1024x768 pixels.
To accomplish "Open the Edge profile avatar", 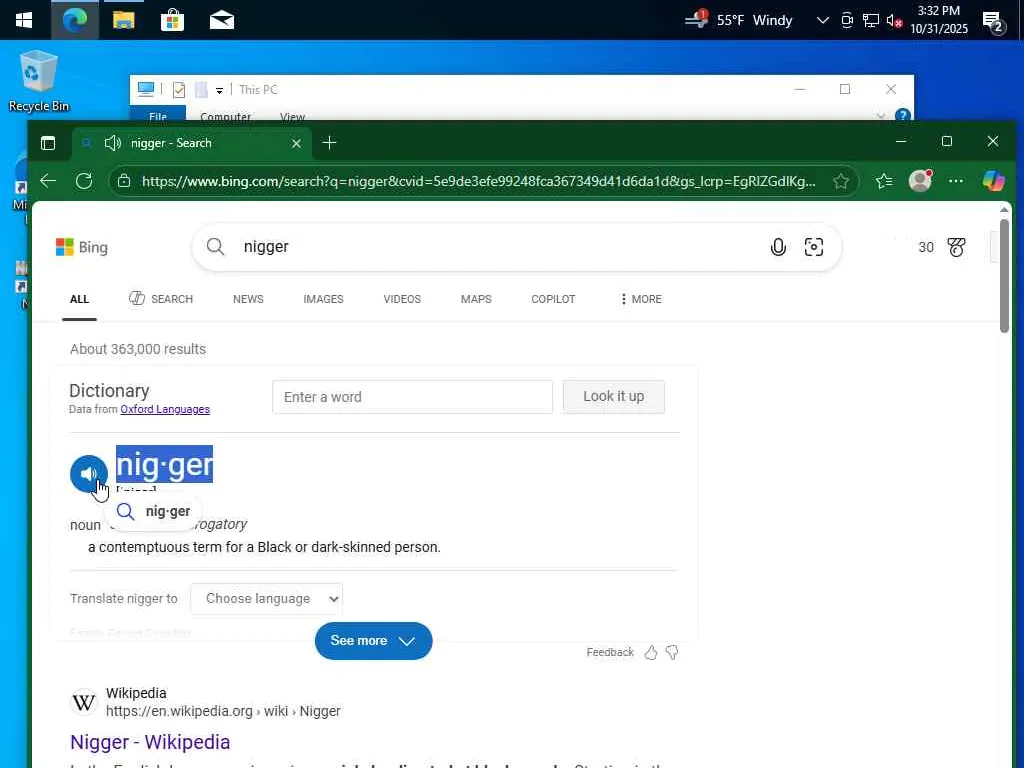I will pos(920,181).
